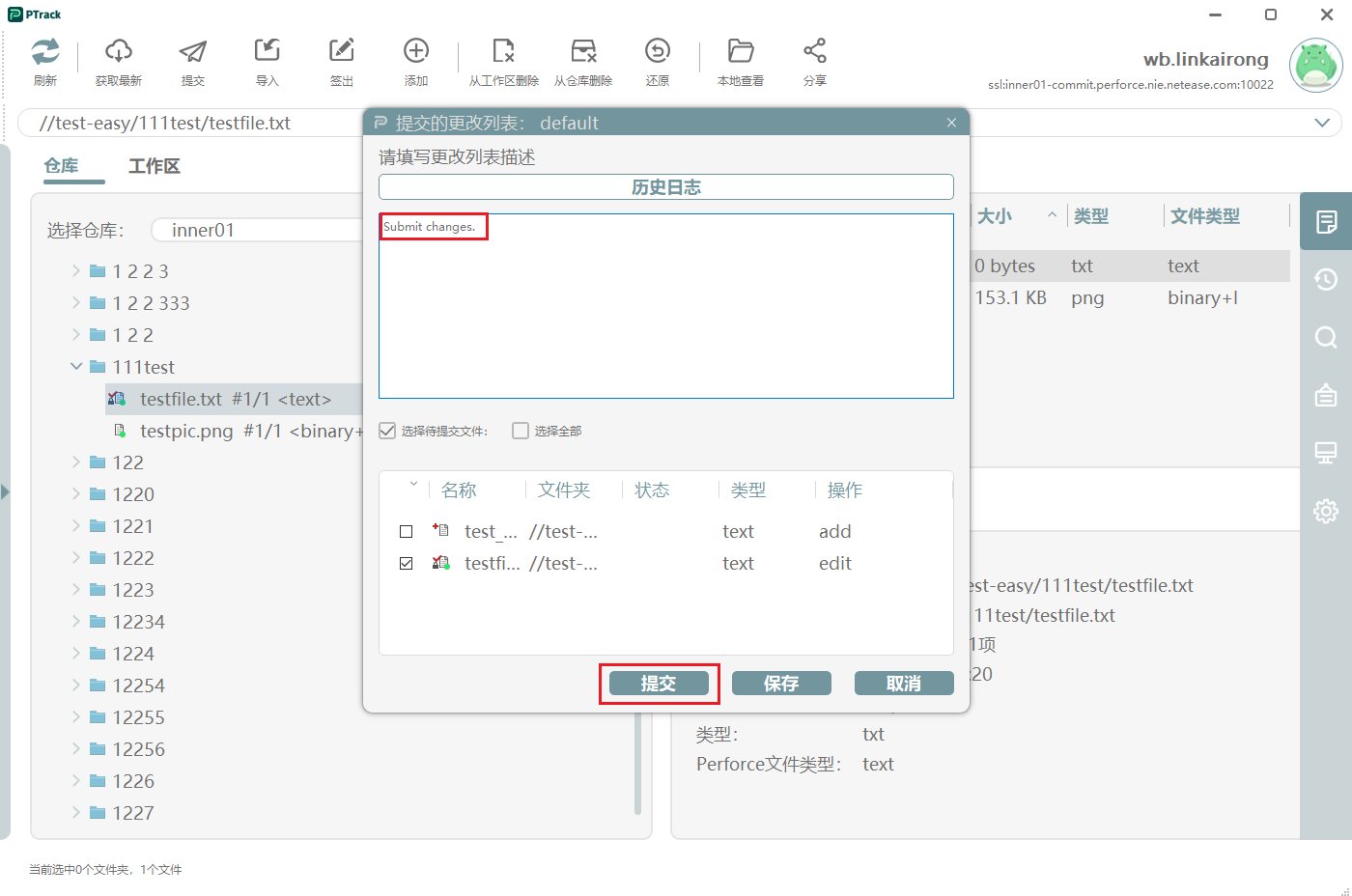
Task: Click the file icon of test_ add row
Action: click(440, 530)
